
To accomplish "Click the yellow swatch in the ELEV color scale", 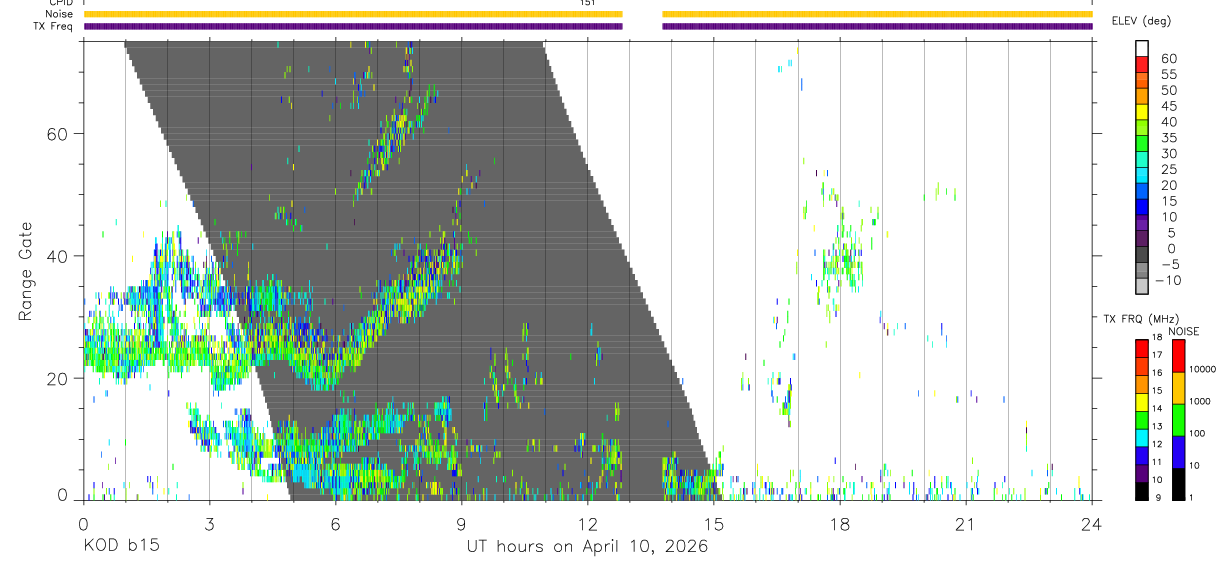I will [x=1142, y=112].
